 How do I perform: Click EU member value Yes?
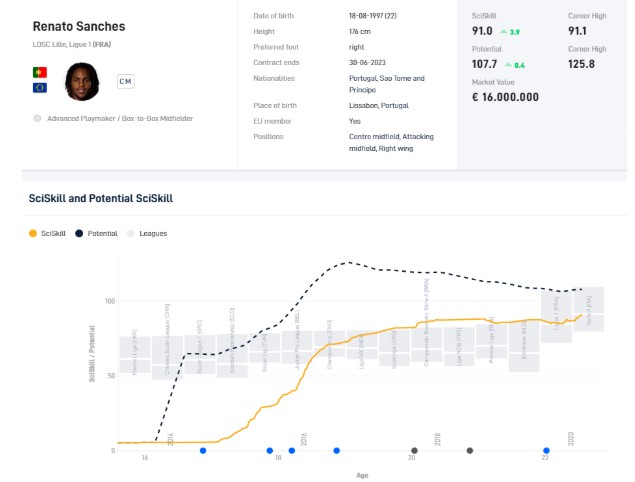355,121
